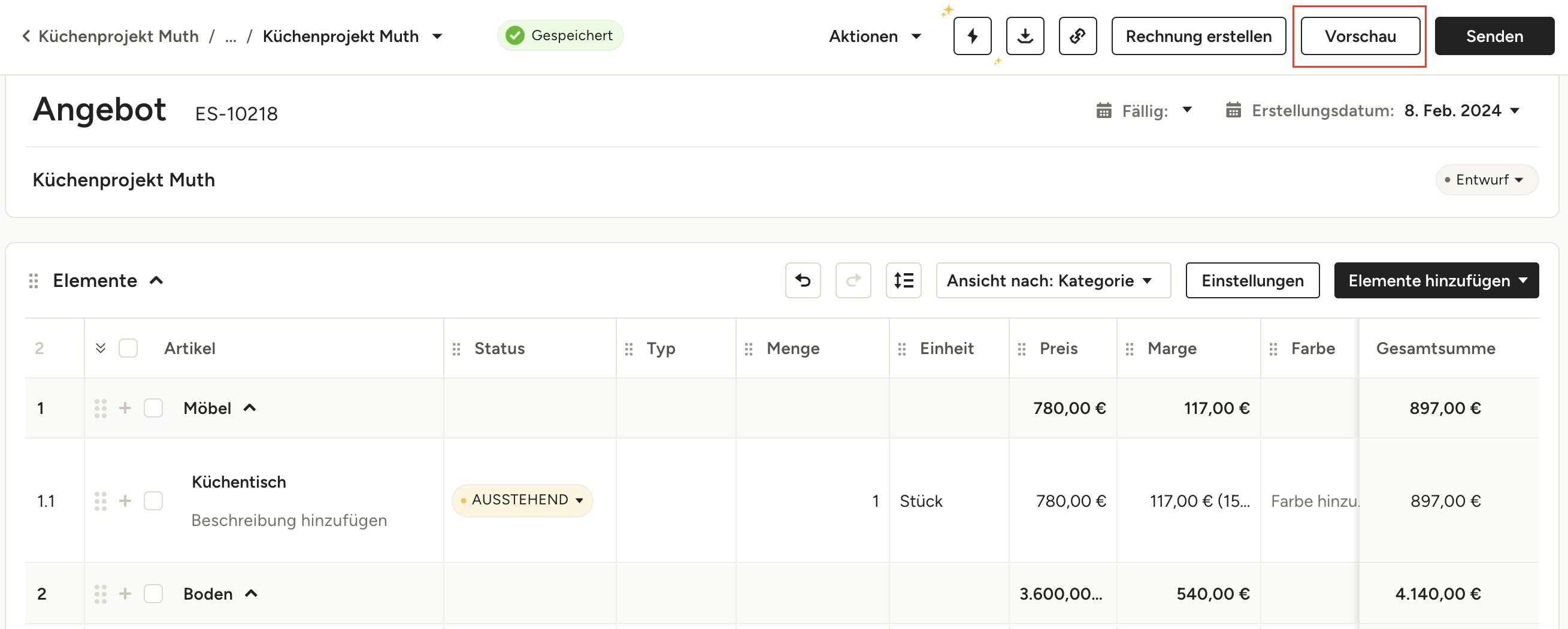The height and width of the screenshot is (629, 1568).
Task: Click the Küchentisch quantity cell showing 1
Action: tap(813, 501)
